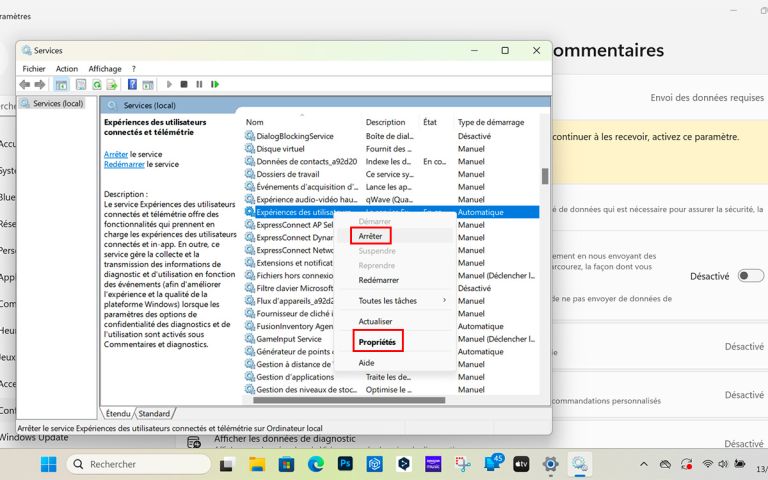Click the Arrêter le service link
768x480 pixels.
click(x=116, y=154)
